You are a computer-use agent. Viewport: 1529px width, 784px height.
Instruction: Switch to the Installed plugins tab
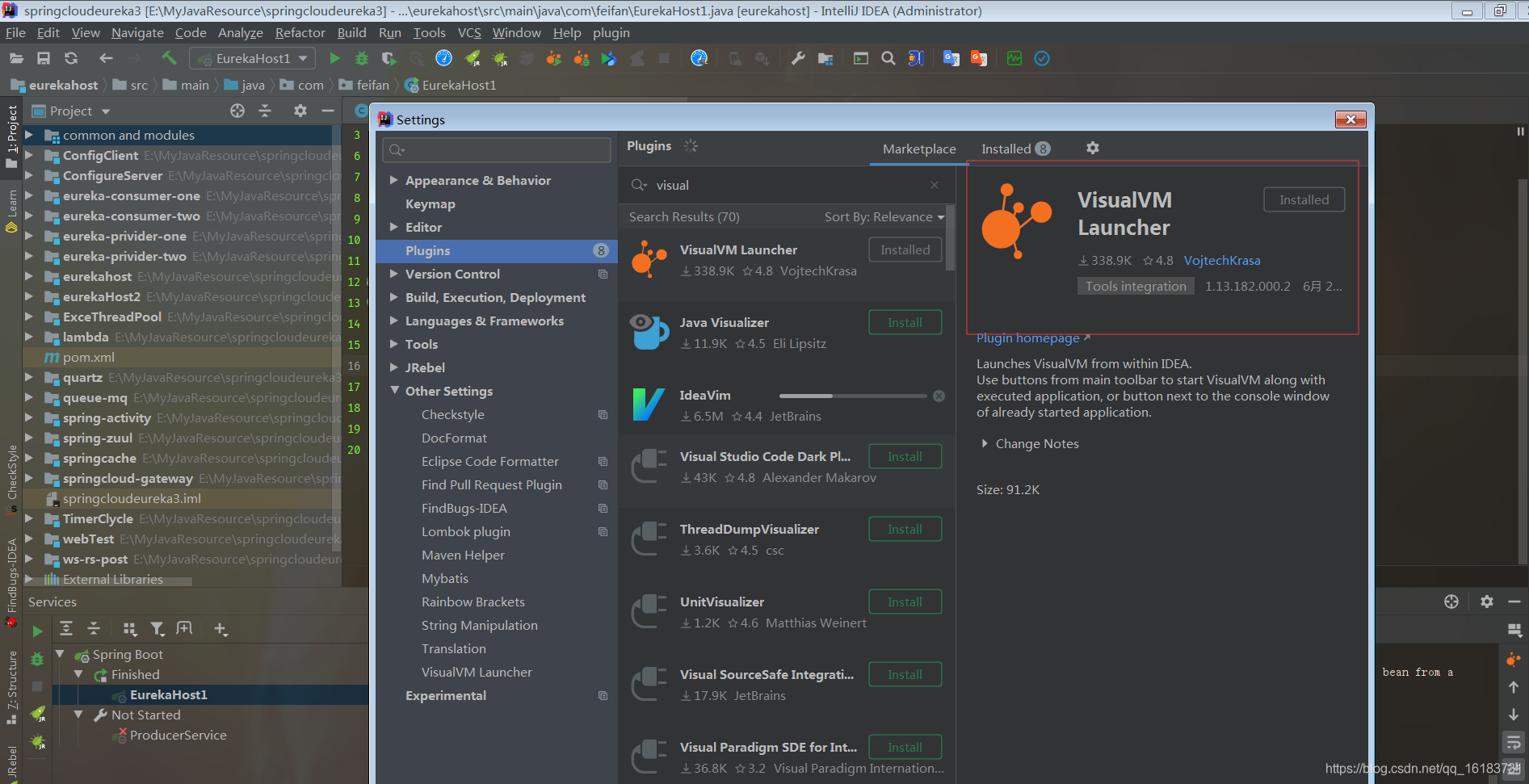[1015, 149]
